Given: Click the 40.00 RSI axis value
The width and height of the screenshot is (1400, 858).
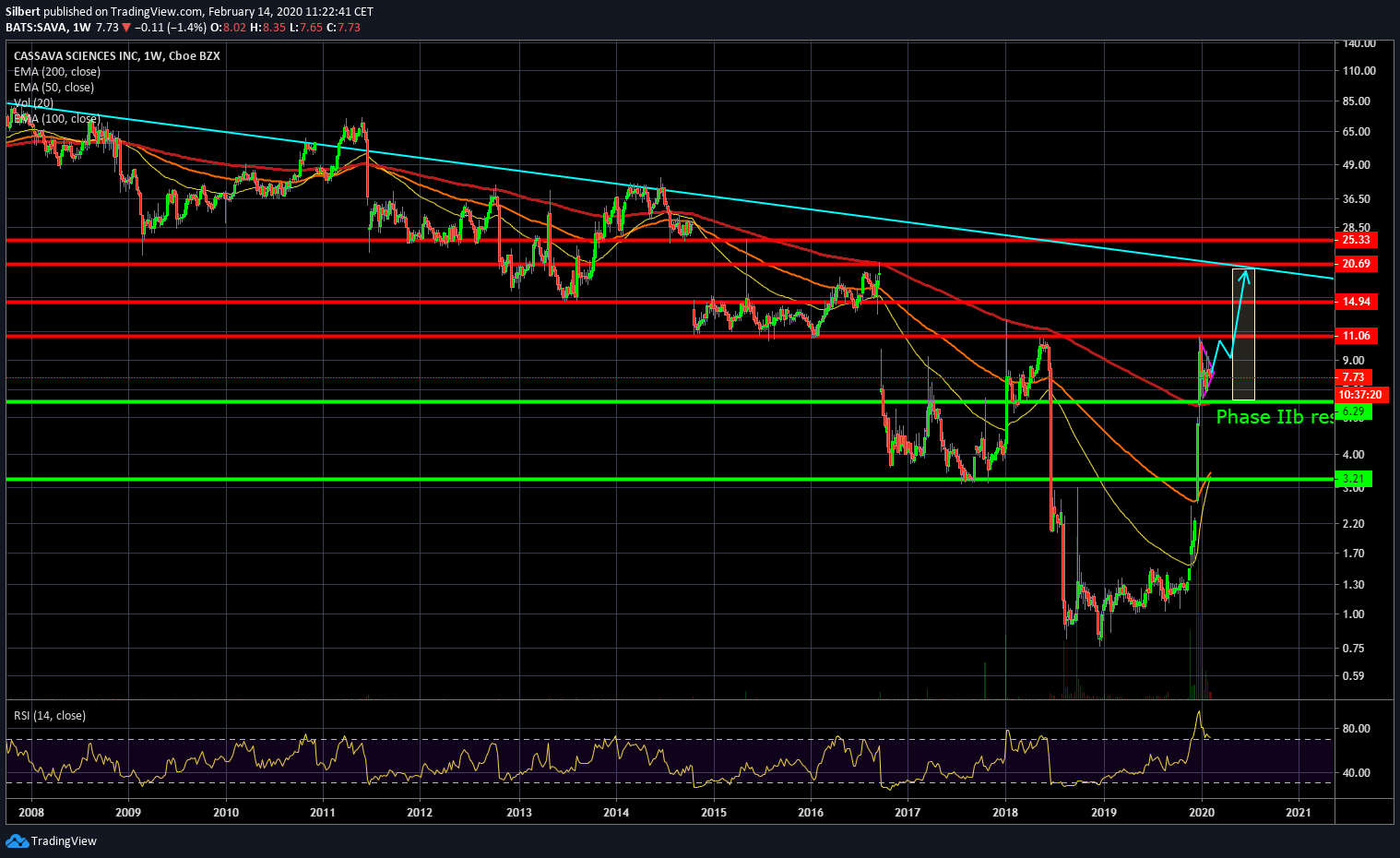Looking at the screenshot, I should click(x=1357, y=773).
